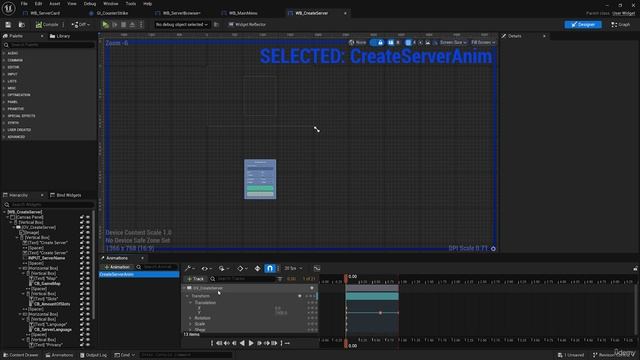The height and width of the screenshot is (360, 640).
Task: Open the Debug menu
Action: (89, 4)
